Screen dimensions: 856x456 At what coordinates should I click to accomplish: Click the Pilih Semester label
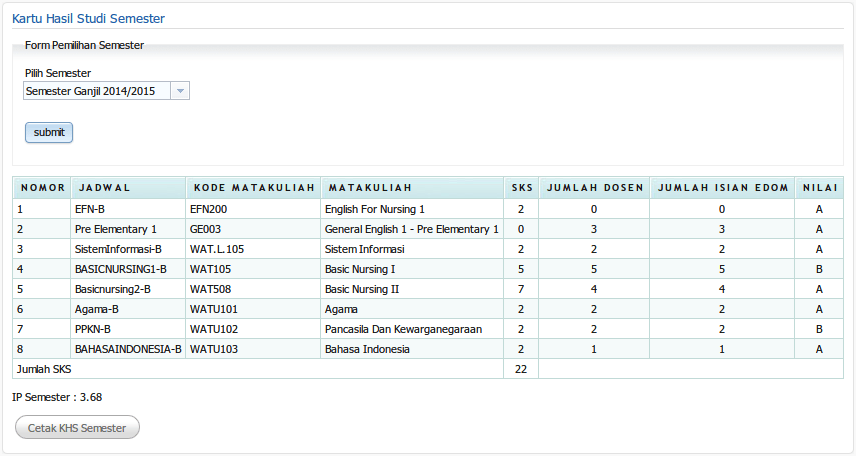click(58, 73)
